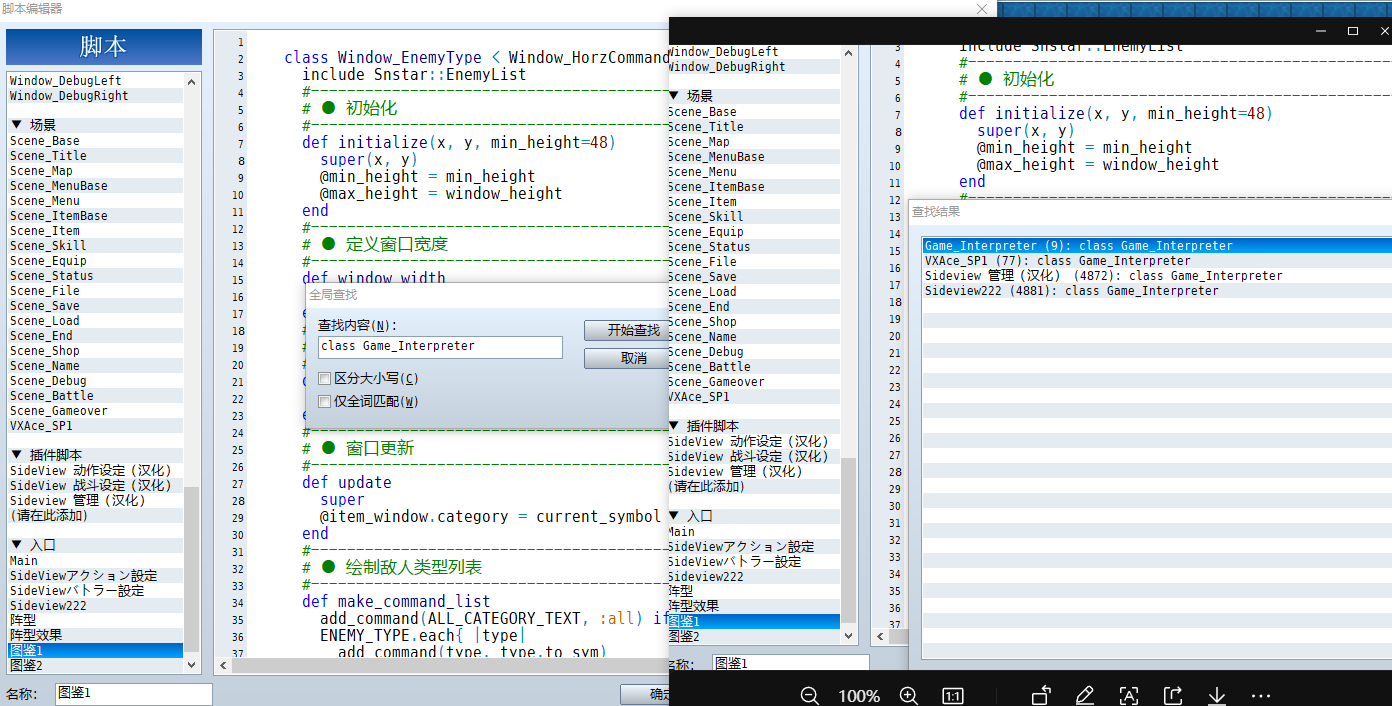1392x706 pixels.
Task: Select Scene_Skill in left script list
Action: coord(95,246)
